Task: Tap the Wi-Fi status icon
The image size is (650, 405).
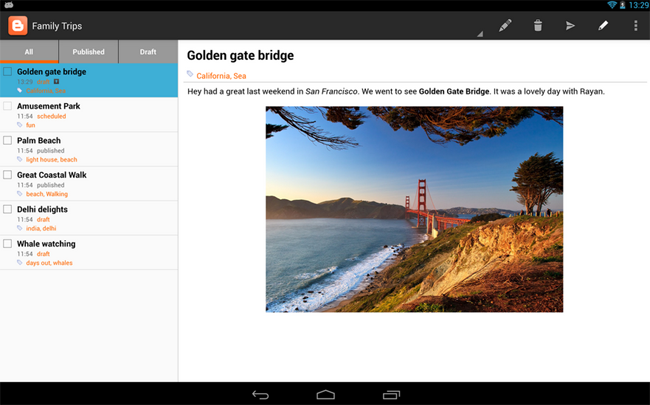Action: pos(612,5)
